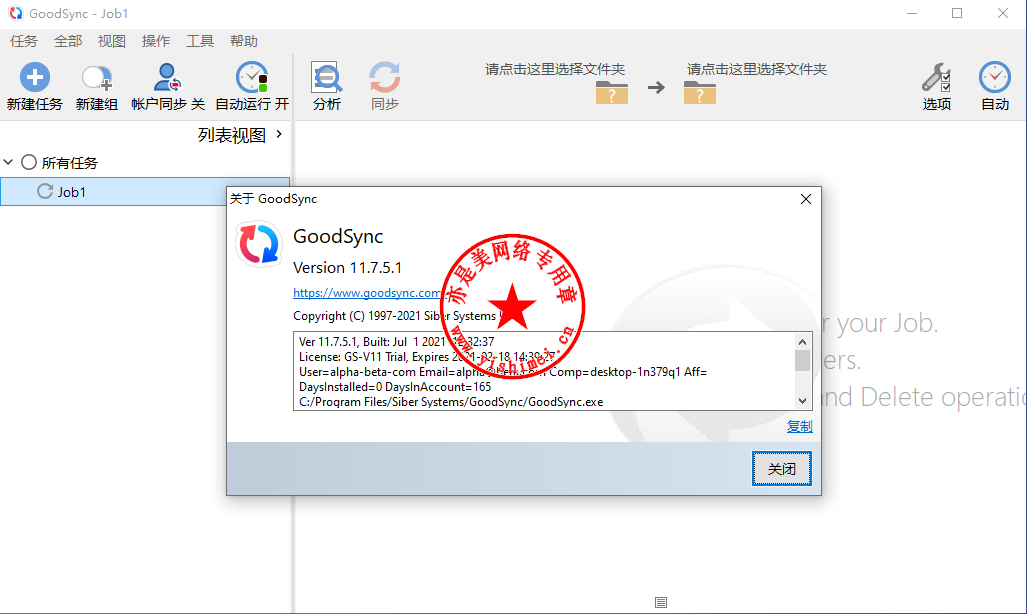The height and width of the screenshot is (614, 1027).
Task: Select the All Jobs (所有任务) radio circle
Action: [29, 163]
